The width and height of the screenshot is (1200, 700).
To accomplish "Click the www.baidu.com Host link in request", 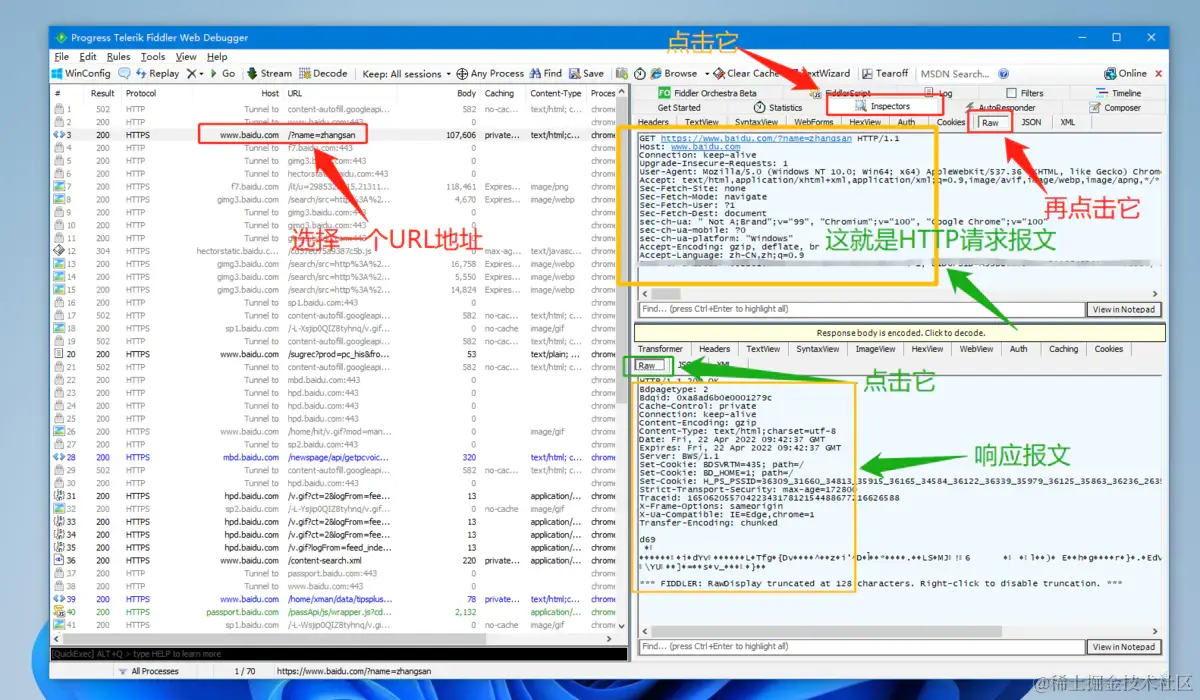I will point(705,147).
